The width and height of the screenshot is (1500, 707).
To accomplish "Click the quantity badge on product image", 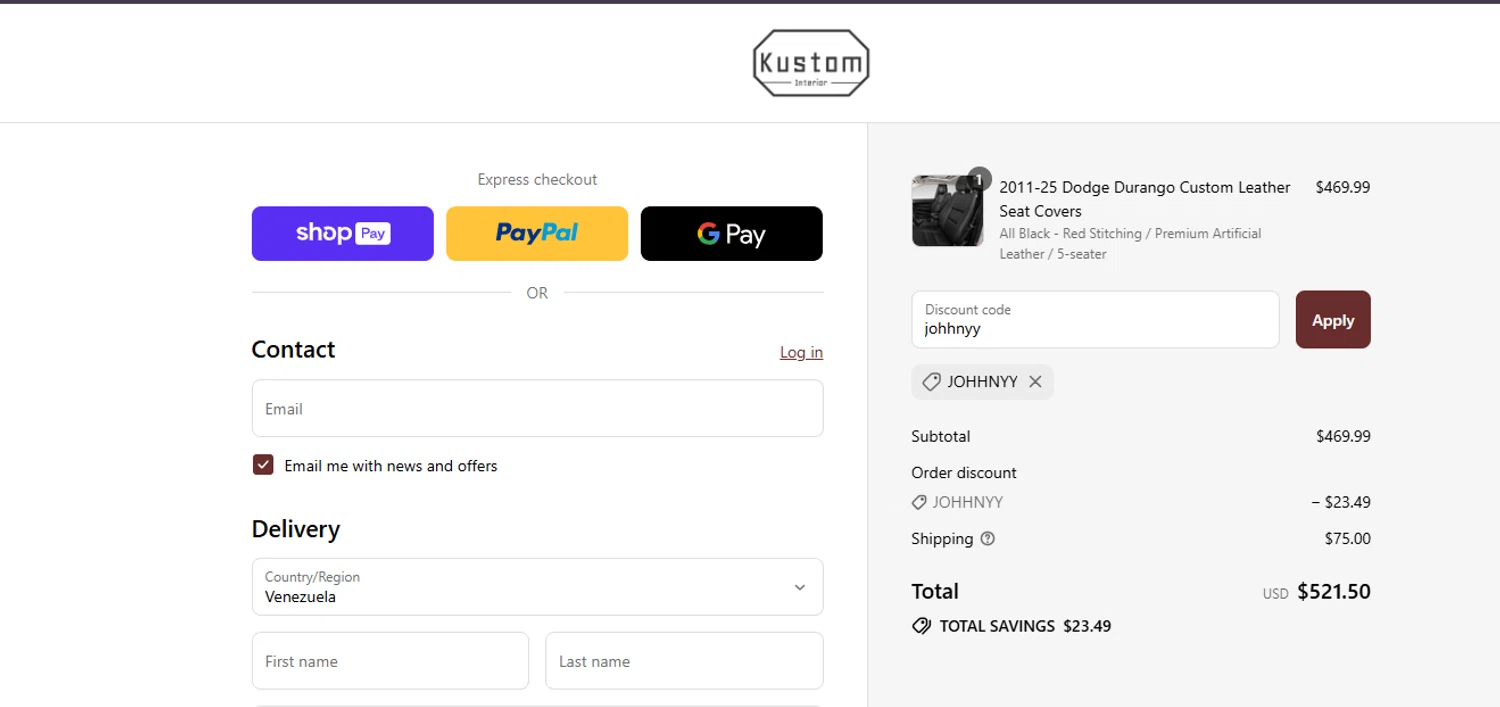I will [x=979, y=179].
